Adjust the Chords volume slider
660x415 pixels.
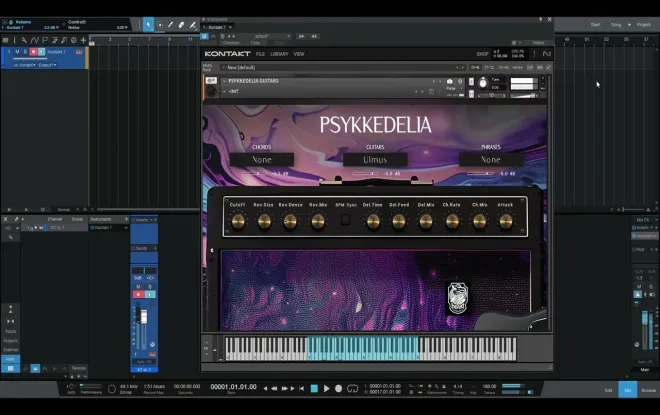(254, 173)
